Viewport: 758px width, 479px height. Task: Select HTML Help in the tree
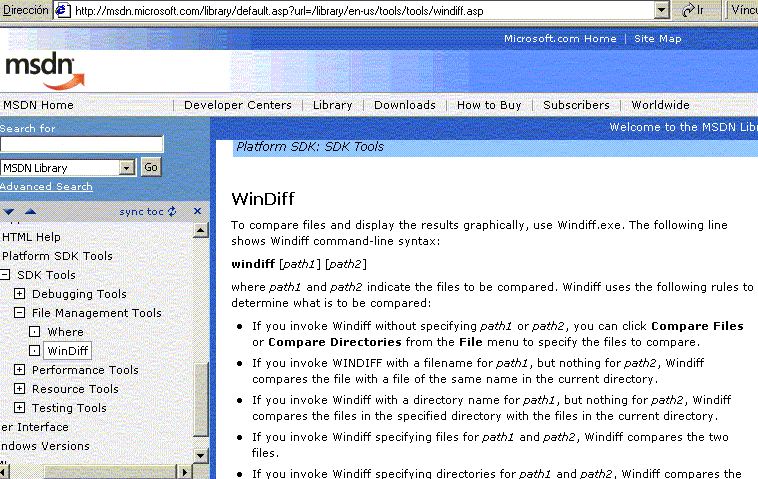point(31,237)
